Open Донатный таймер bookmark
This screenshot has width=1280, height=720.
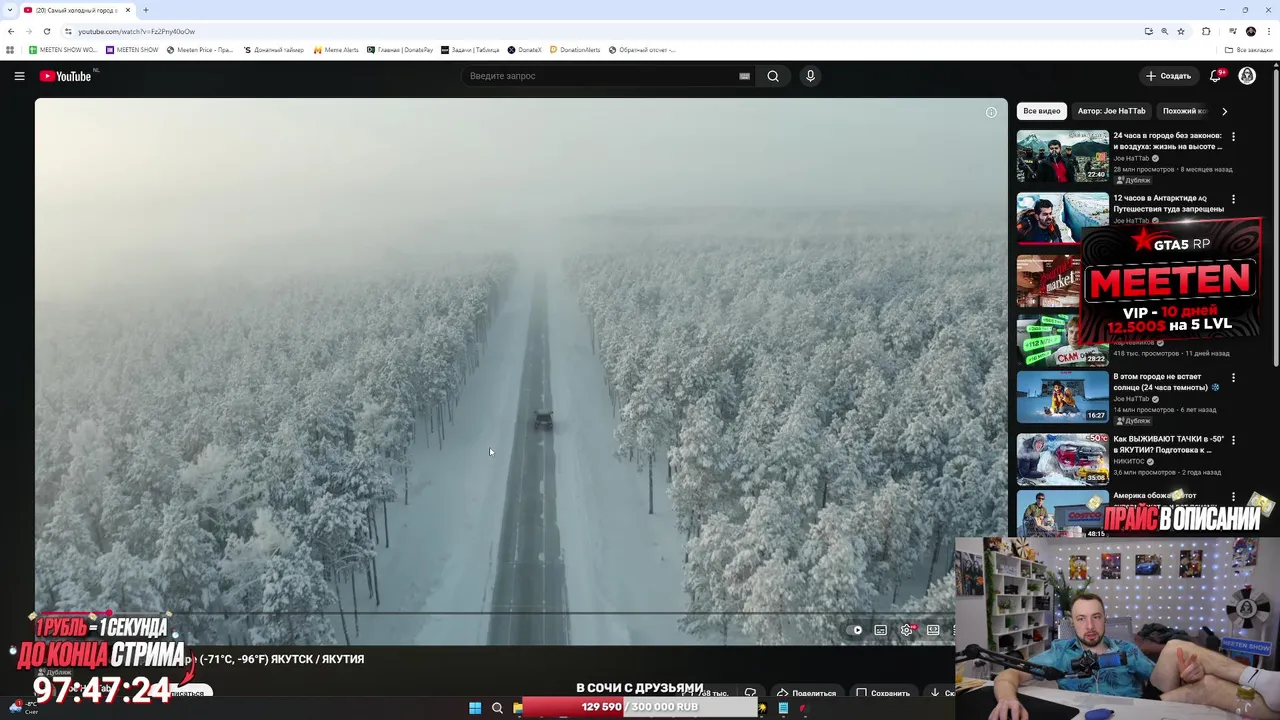[x=273, y=50]
